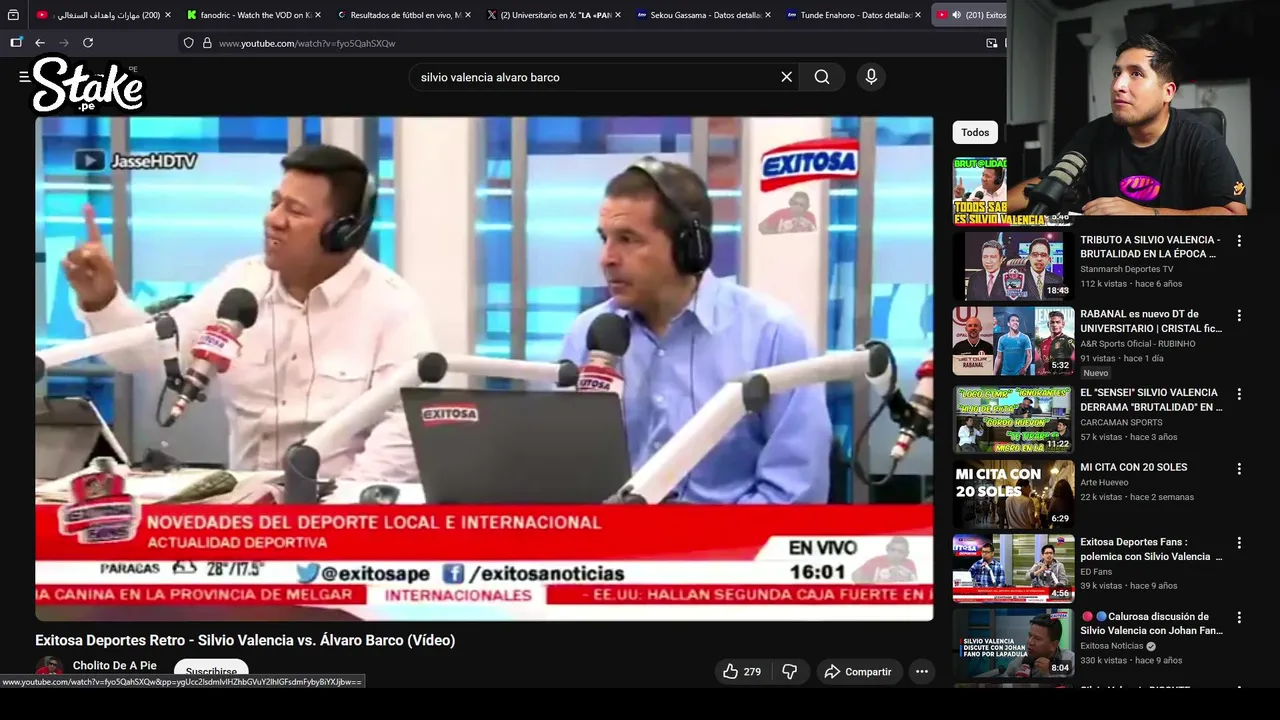Open options for TRIBUTO A SILVIO VALENCIA video
The width and height of the screenshot is (1280, 720).
pyautogui.click(x=1239, y=241)
